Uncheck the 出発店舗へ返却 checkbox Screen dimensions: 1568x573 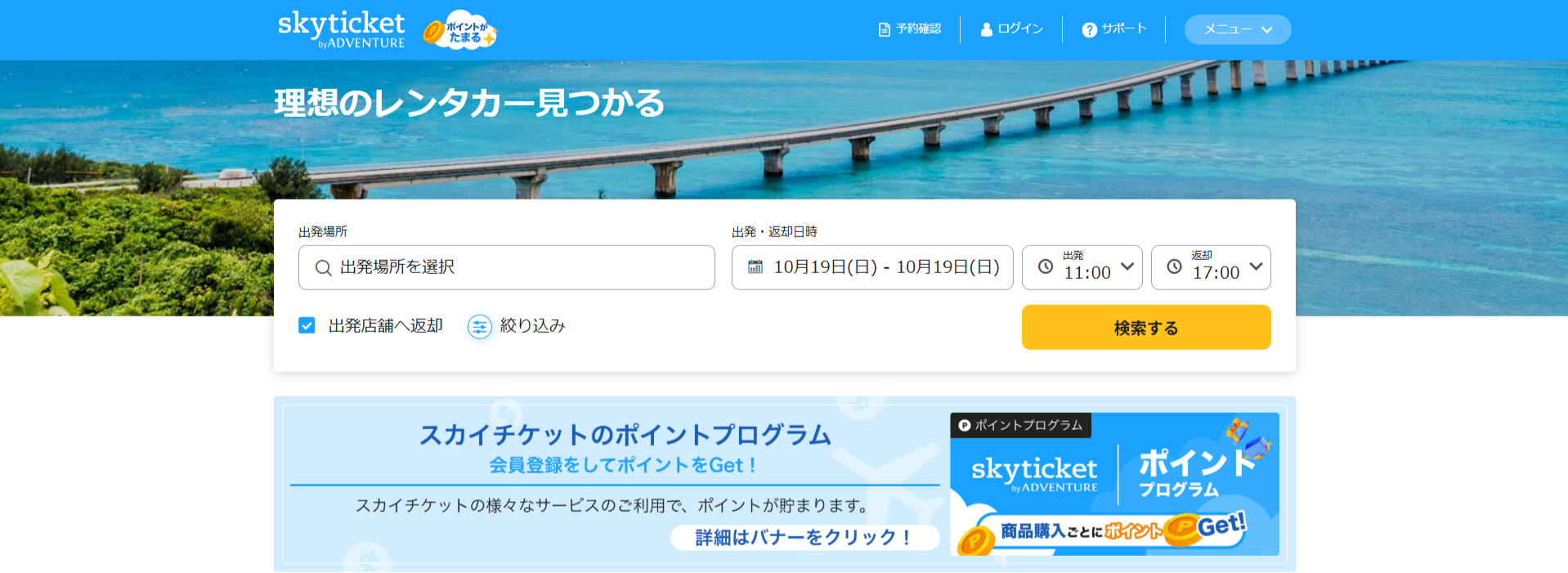(307, 325)
